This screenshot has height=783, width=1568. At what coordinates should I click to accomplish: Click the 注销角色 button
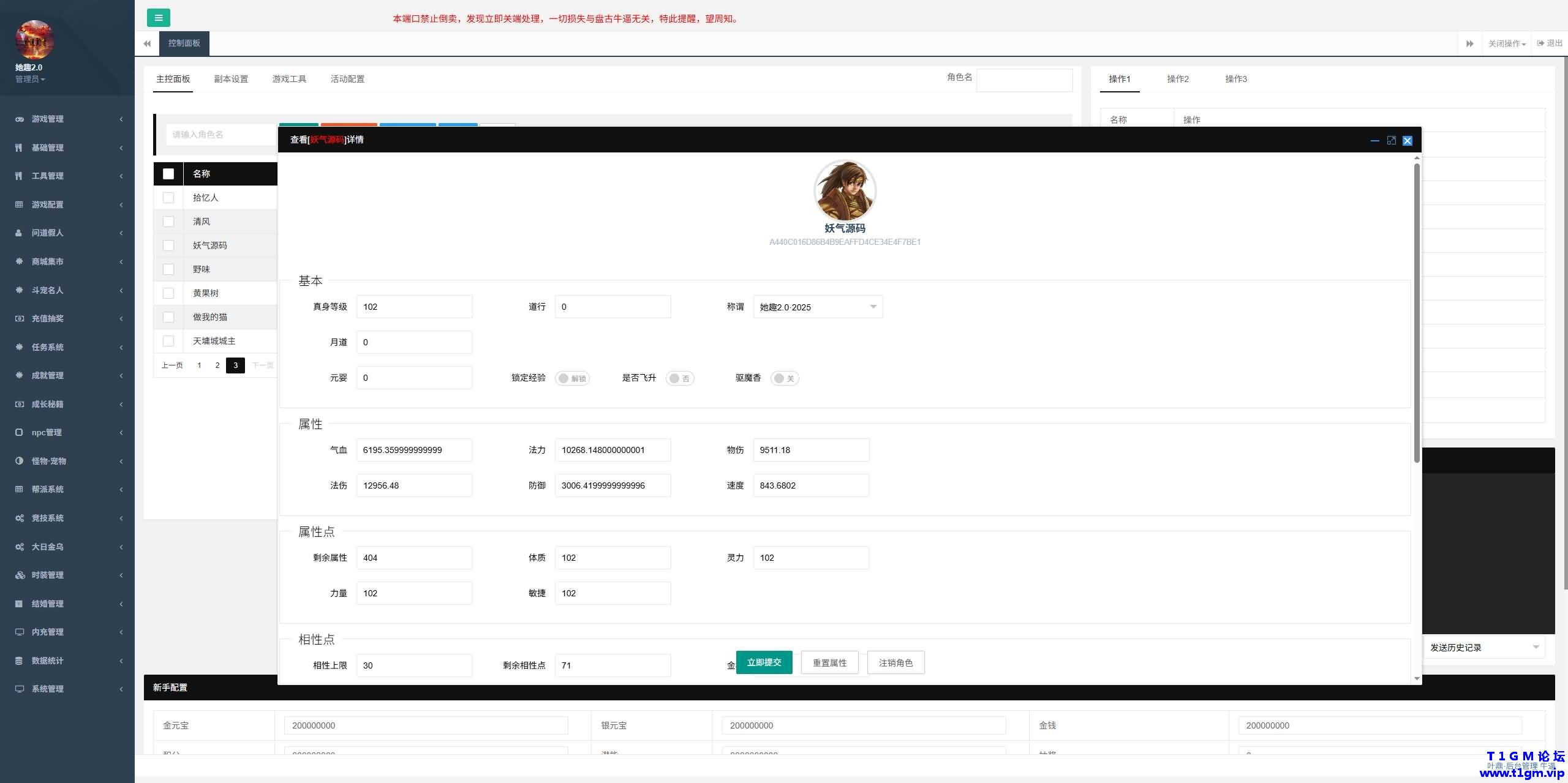pyautogui.click(x=895, y=662)
